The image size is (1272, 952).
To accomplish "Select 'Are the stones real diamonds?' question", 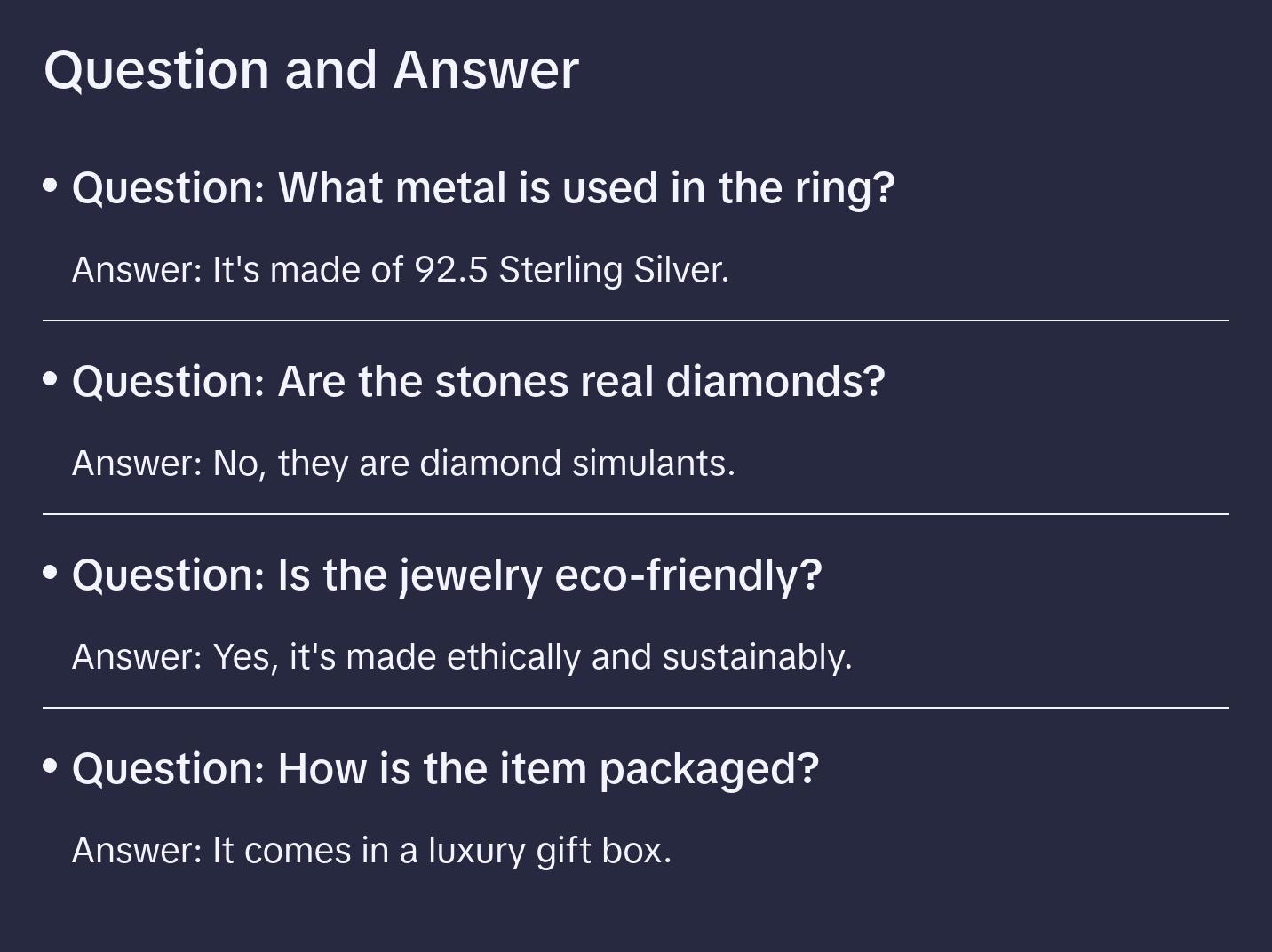I will coord(479,382).
